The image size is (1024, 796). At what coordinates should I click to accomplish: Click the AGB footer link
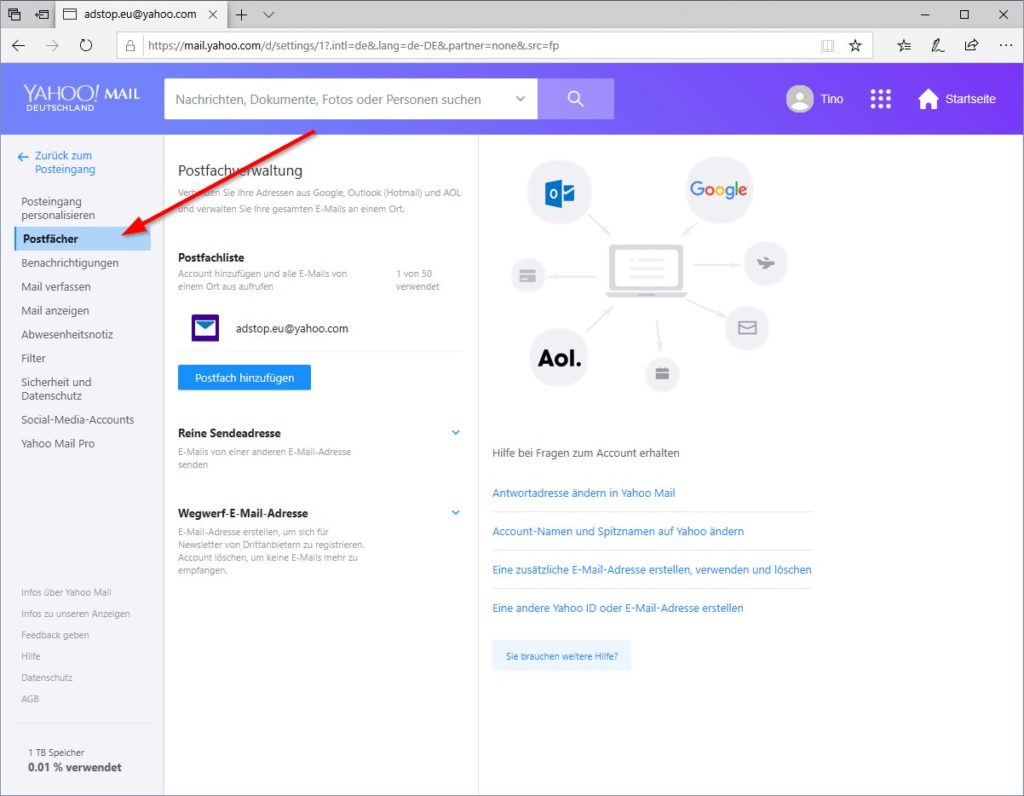[x=30, y=699]
